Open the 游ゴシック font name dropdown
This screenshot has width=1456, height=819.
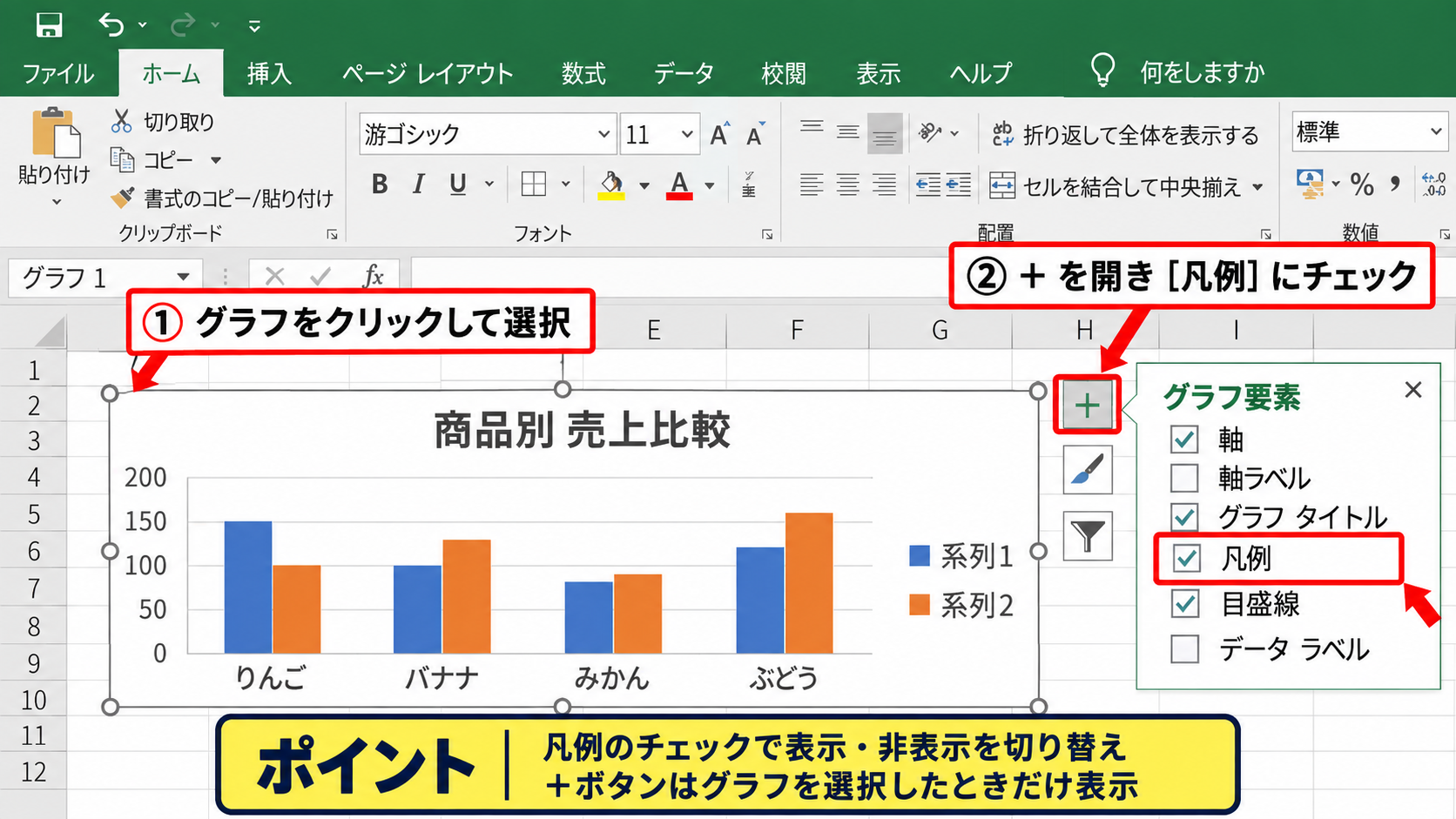pos(603,134)
